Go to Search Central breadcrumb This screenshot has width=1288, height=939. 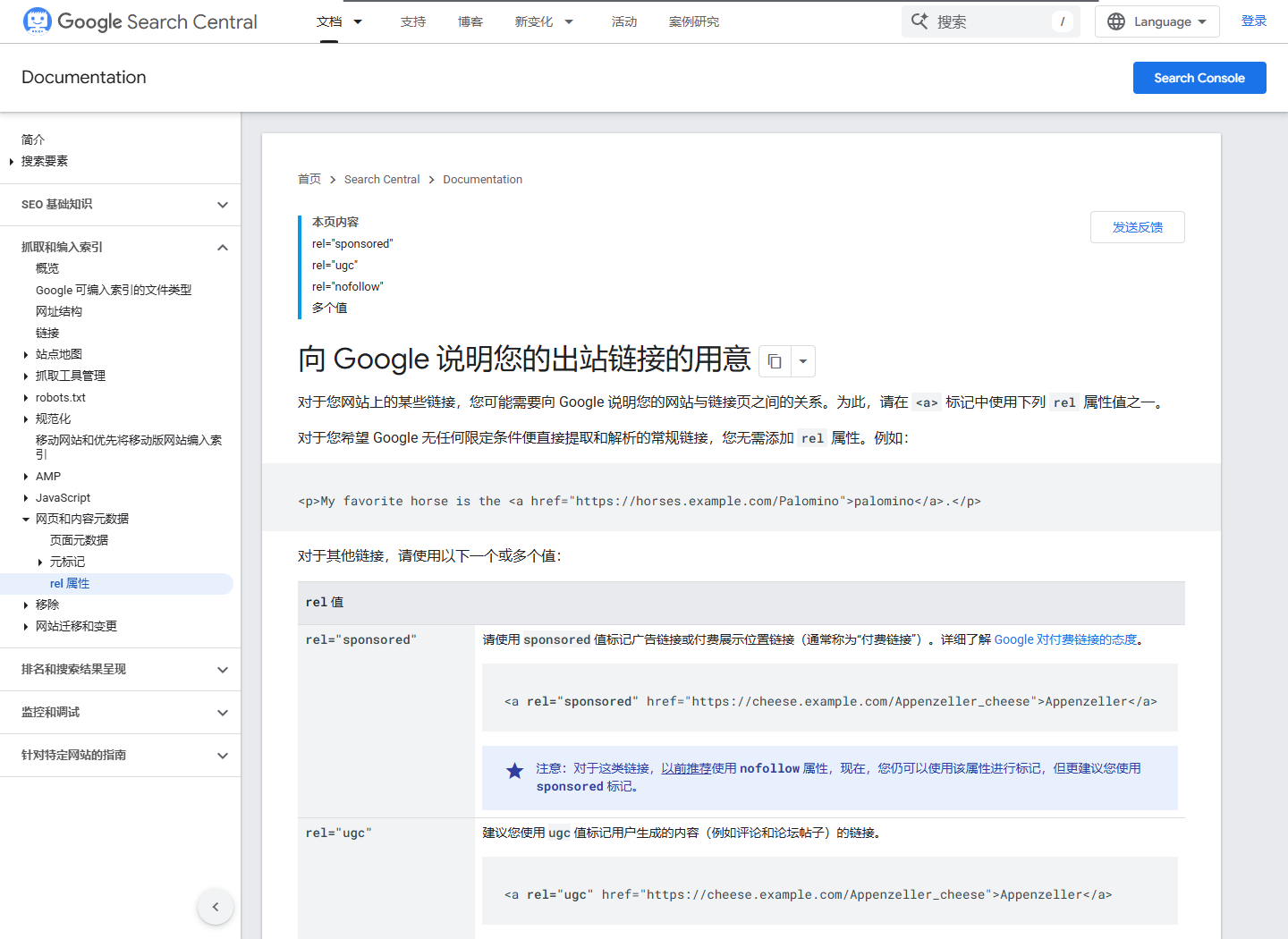(x=382, y=180)
